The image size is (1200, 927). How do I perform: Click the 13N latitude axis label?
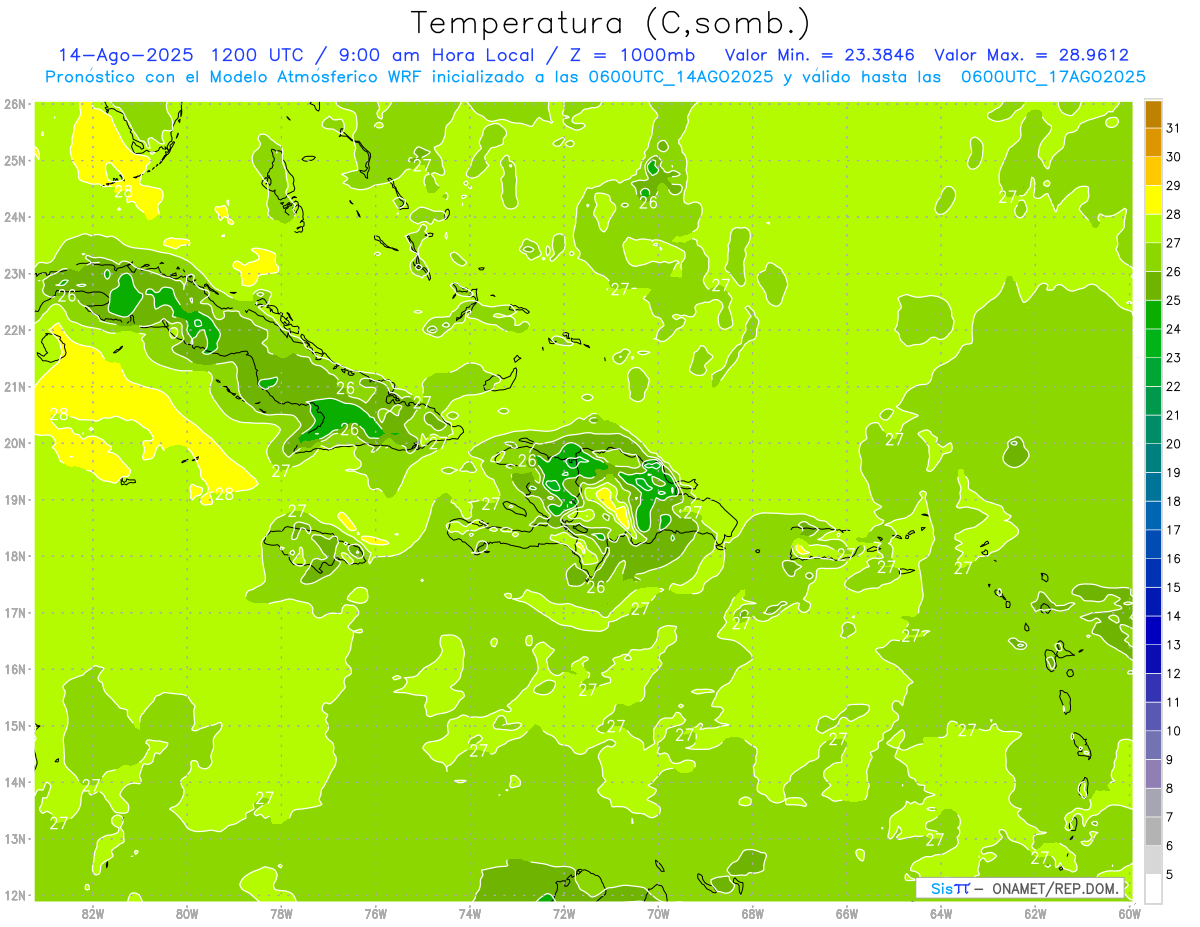coord(14,838)
